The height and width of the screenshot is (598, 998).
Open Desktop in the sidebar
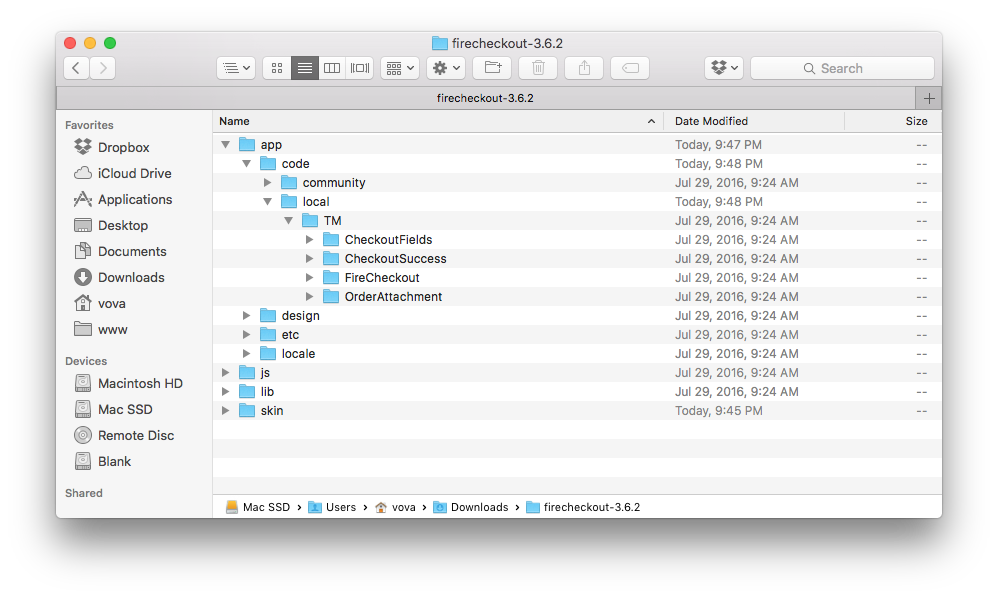pos(111,225)
